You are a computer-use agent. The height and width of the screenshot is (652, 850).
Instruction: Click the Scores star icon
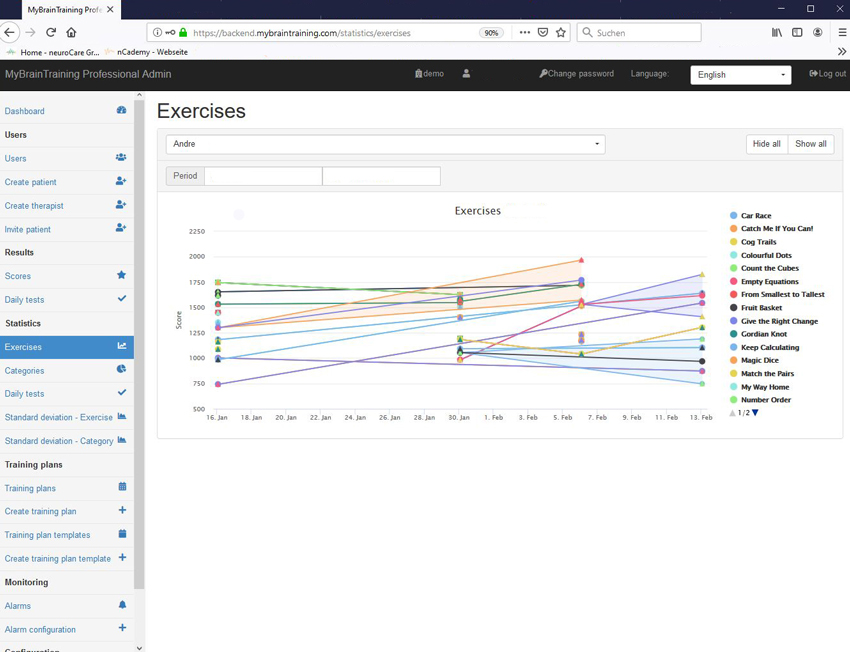(x=121, y=275)
